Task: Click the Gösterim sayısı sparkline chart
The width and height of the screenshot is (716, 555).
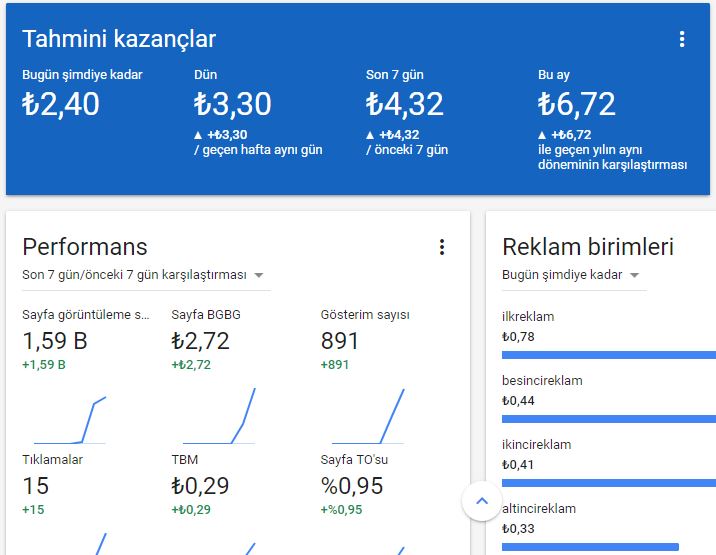Action: (368, 416)
